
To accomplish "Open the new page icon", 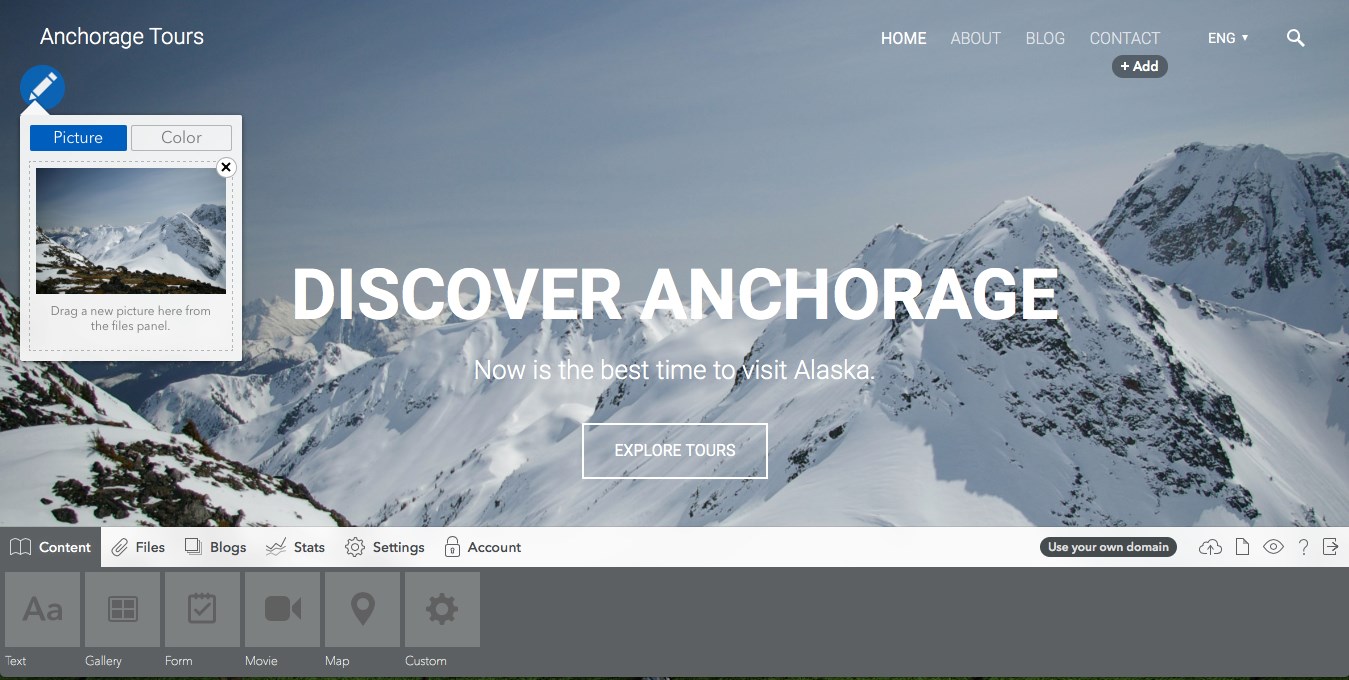I will [x=1242, y=547].
